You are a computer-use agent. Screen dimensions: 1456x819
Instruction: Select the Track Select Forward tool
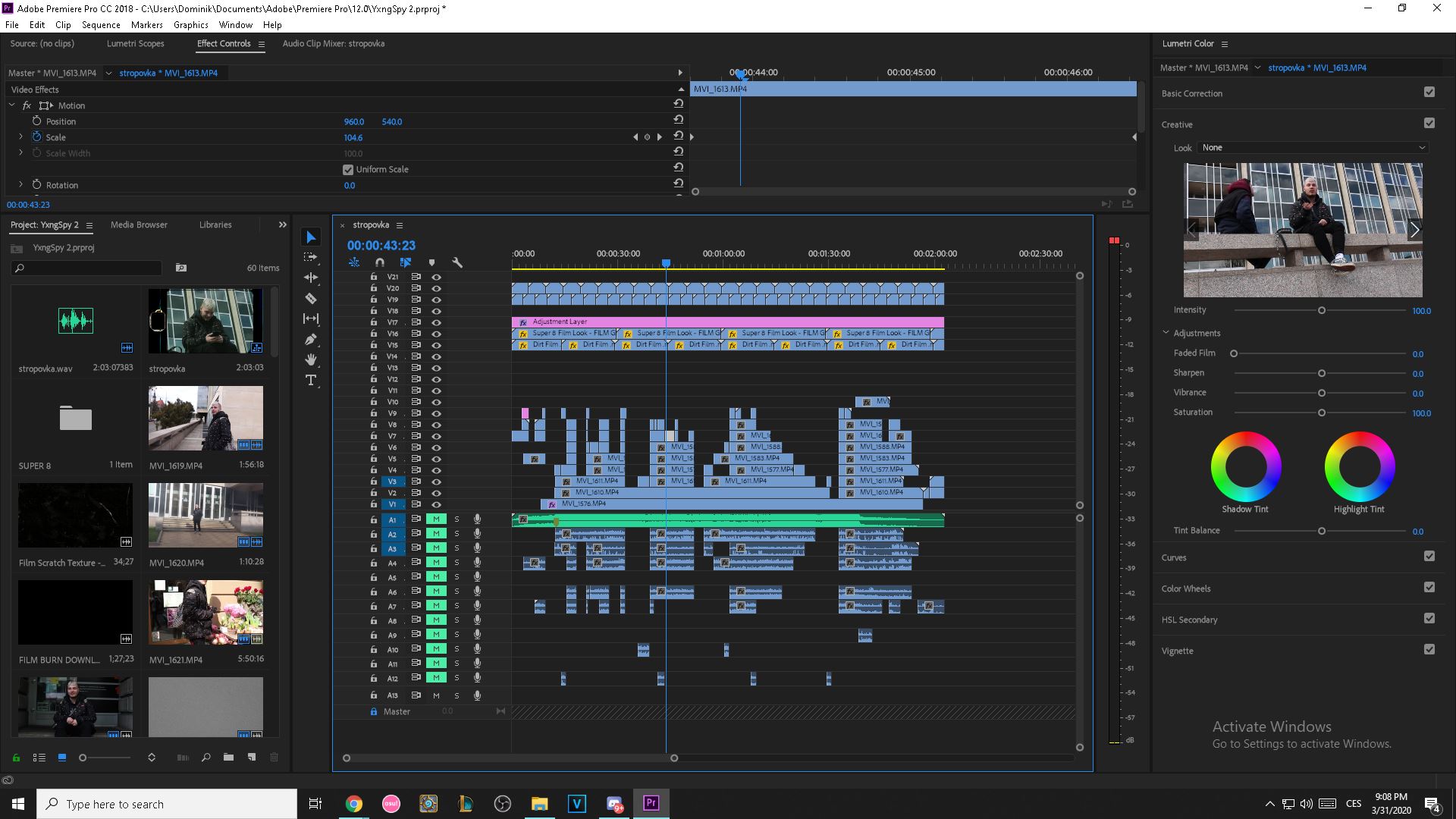(311, 258)
